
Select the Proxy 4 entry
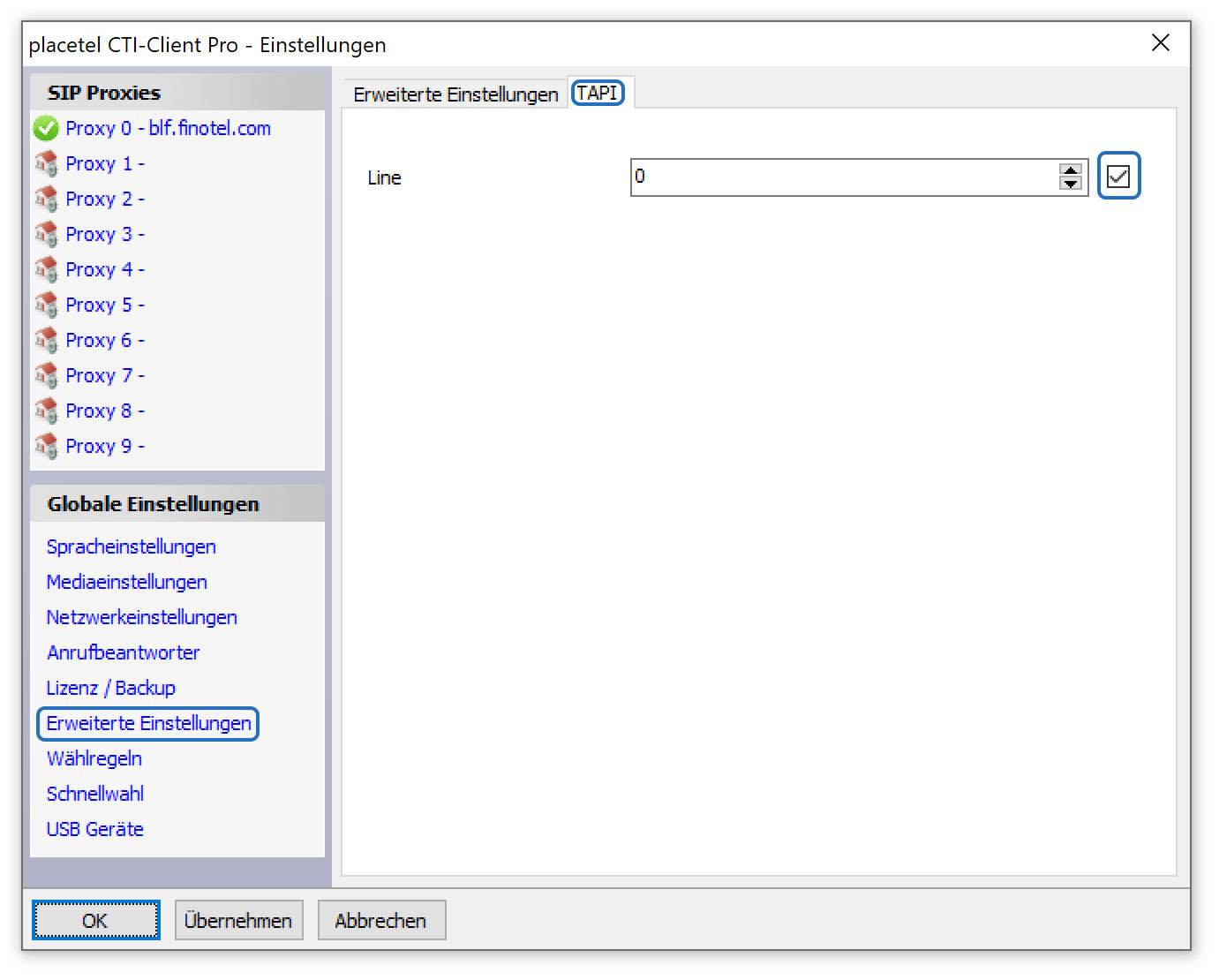pos(105,270)
